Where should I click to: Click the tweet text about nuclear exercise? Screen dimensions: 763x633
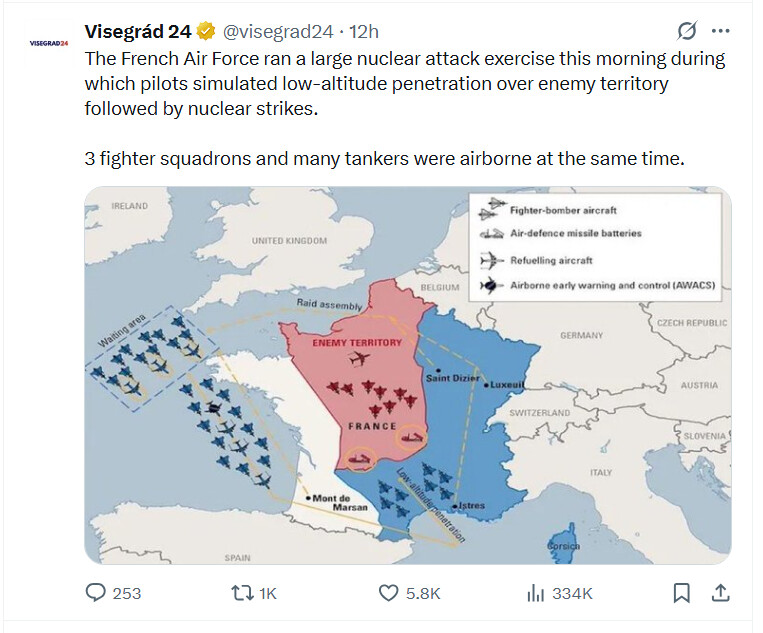(x=405, y=109)
